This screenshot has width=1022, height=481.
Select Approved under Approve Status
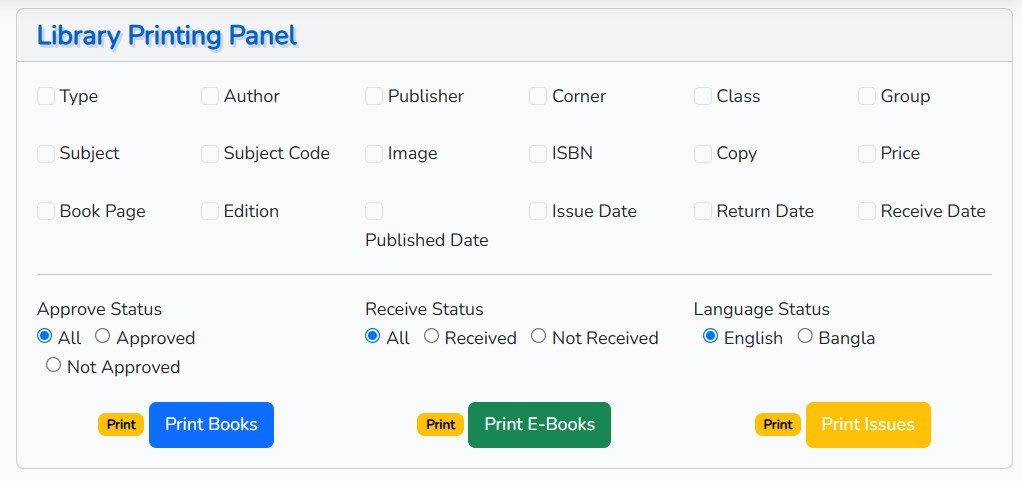(102, 336)
